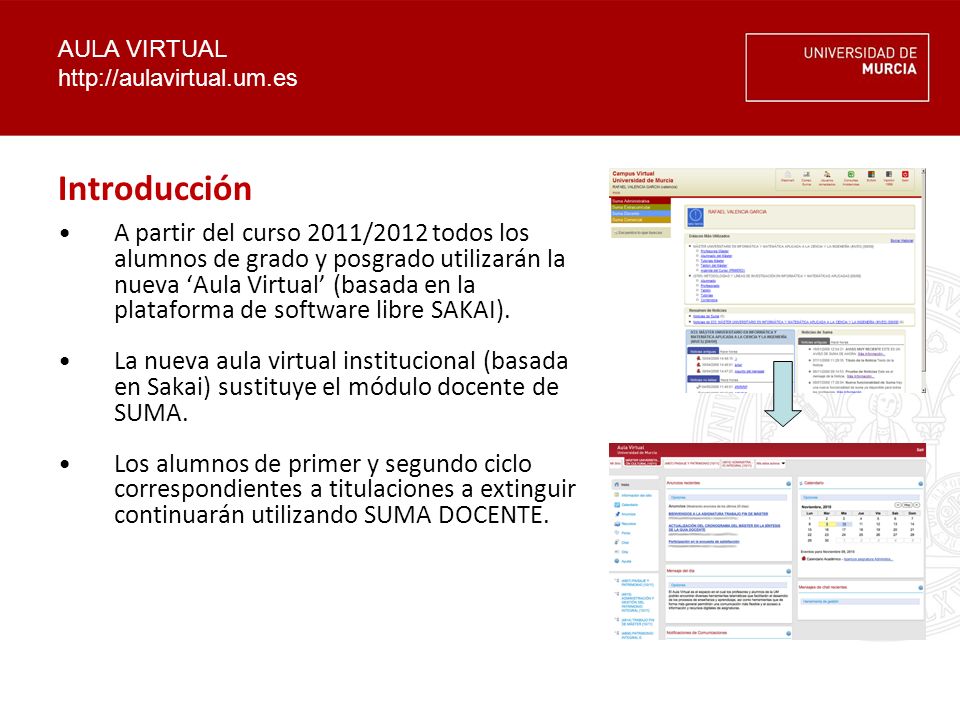Viewport: 960px width, 720px height.
Task: Open the Campus Virtual SUMA screenshot thumbnail
Action: 767,280
